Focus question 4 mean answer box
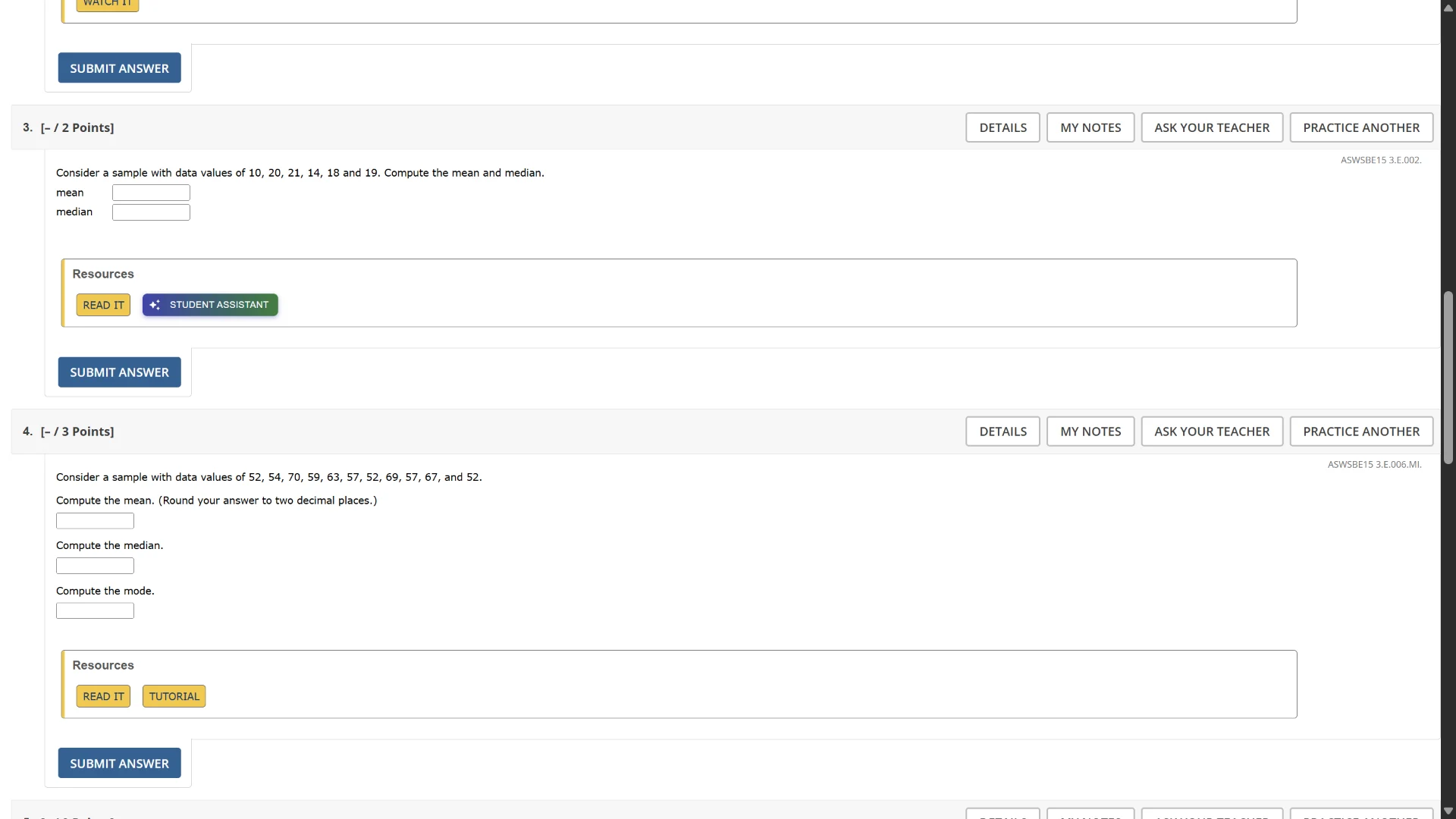 pyautogui.click(x=95, y=521)
